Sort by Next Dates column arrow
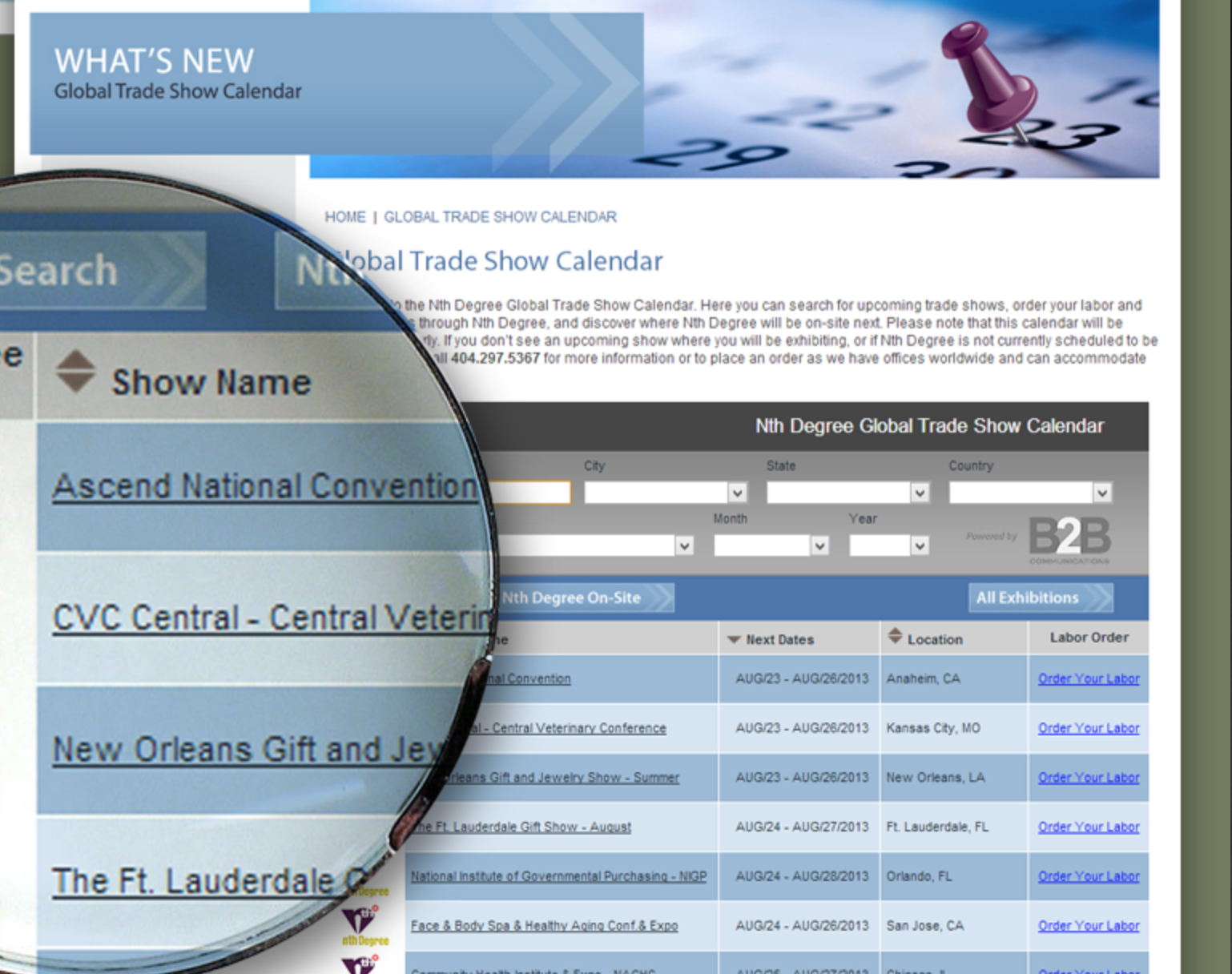Viewport: 1232px width, 974px height. [733, 640]
